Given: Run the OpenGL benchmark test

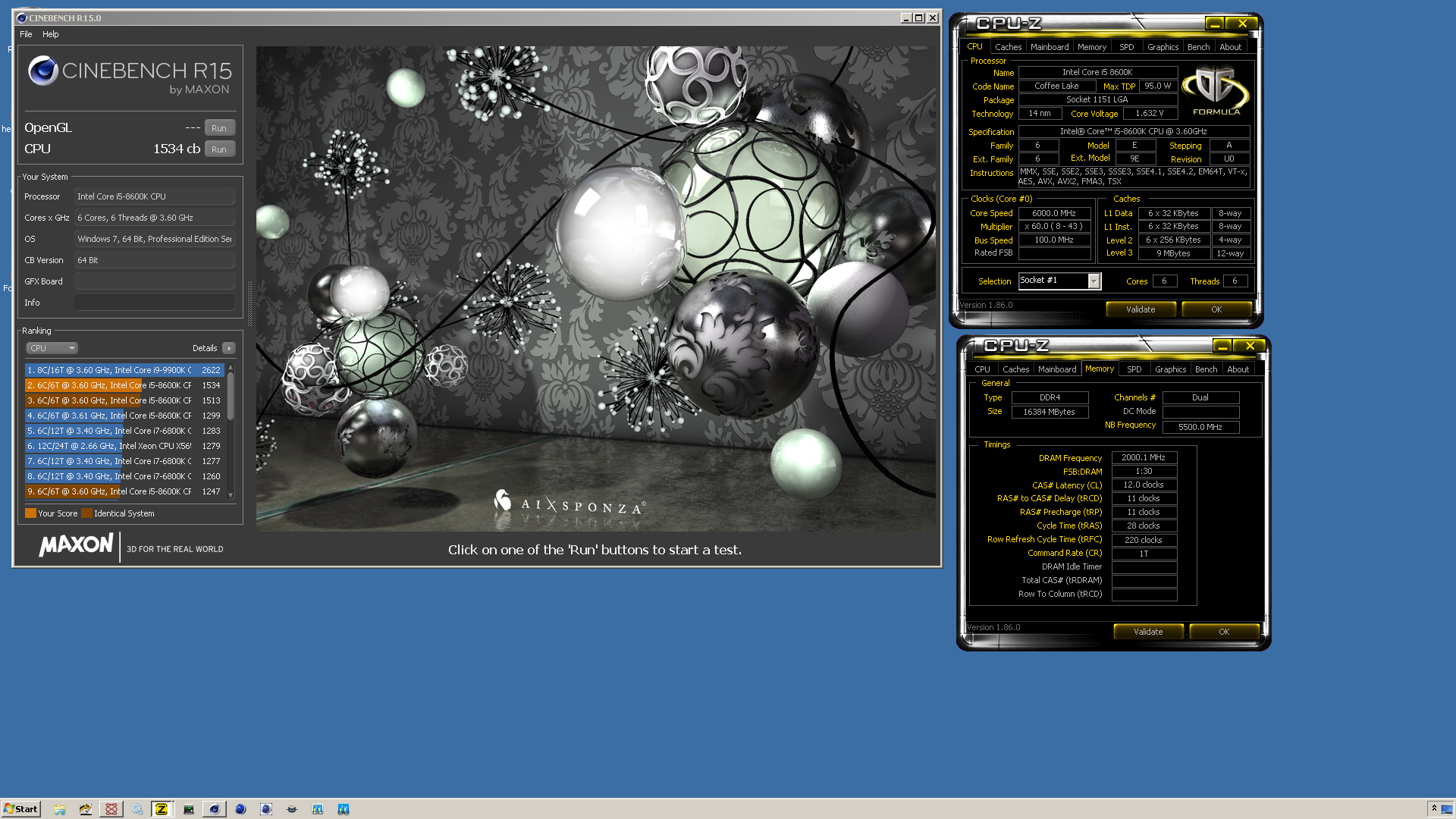Looking at the screenshot, I should coord(219,128).
